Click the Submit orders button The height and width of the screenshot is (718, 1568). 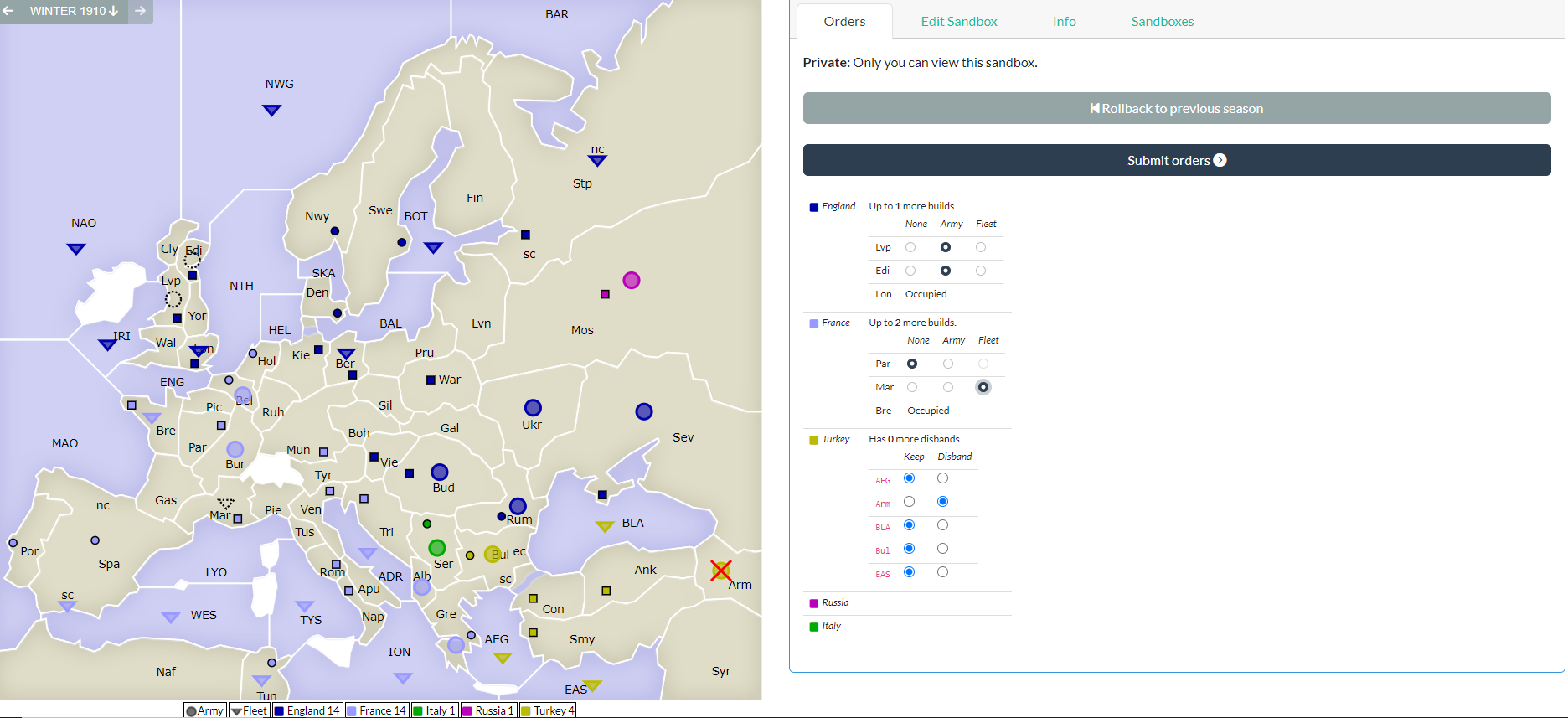tap(1177, 160)
